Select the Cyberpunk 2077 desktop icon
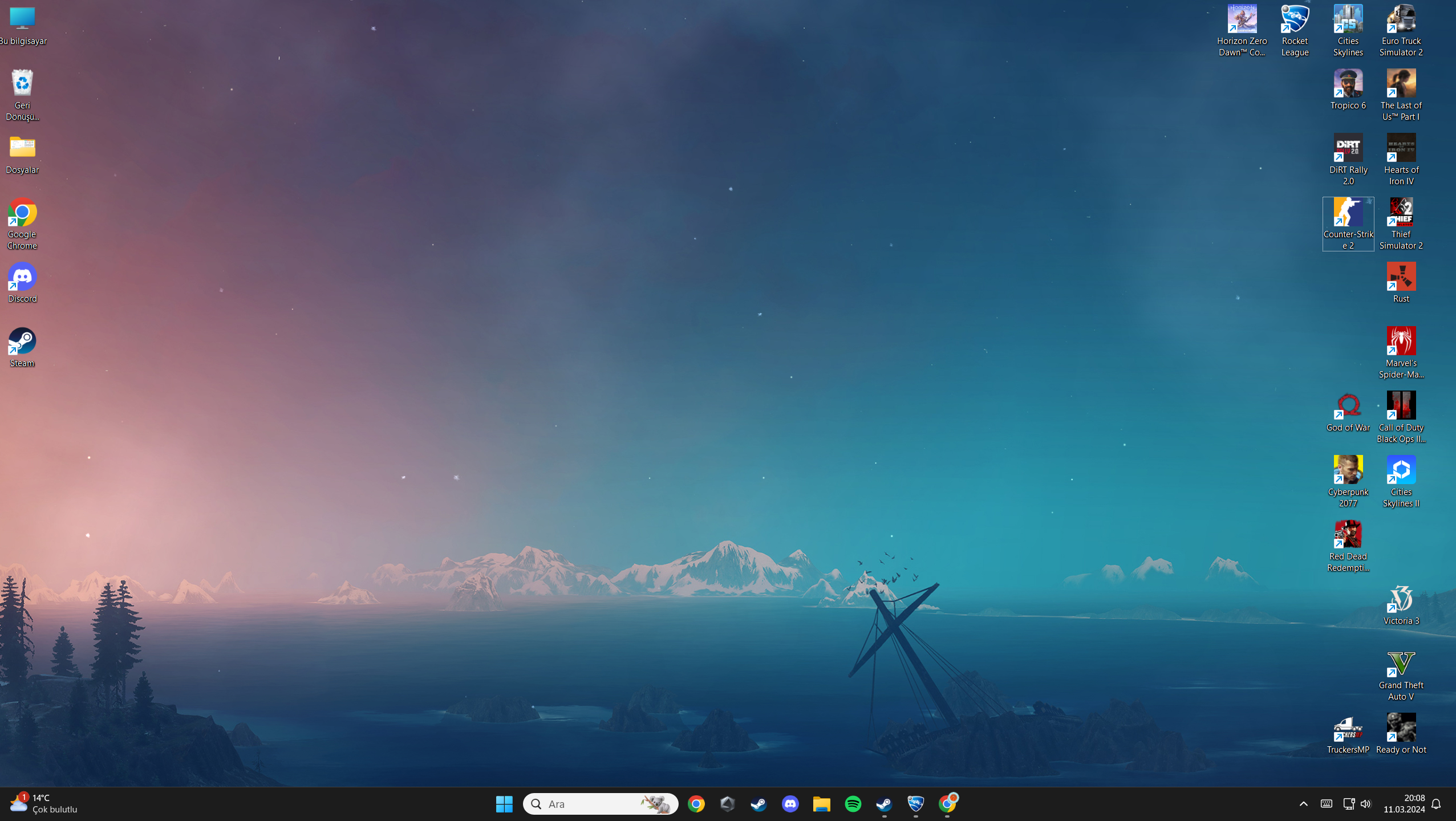 tap(1348, 471)
